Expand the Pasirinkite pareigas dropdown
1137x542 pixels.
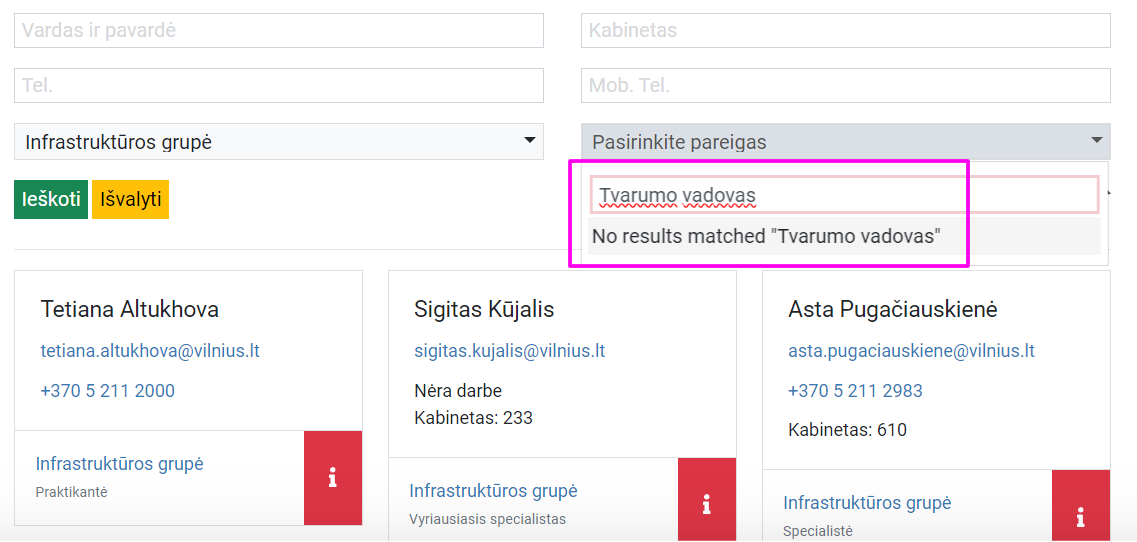click(x=845, y=142)
